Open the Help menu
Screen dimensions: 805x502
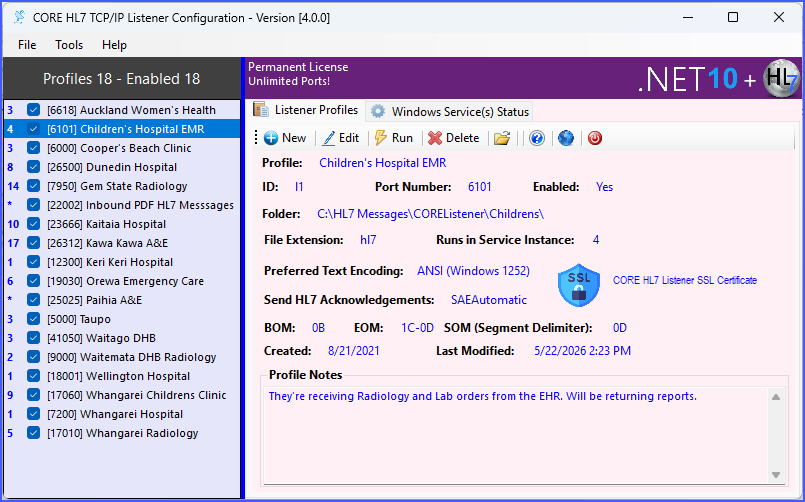click(114, 45)
